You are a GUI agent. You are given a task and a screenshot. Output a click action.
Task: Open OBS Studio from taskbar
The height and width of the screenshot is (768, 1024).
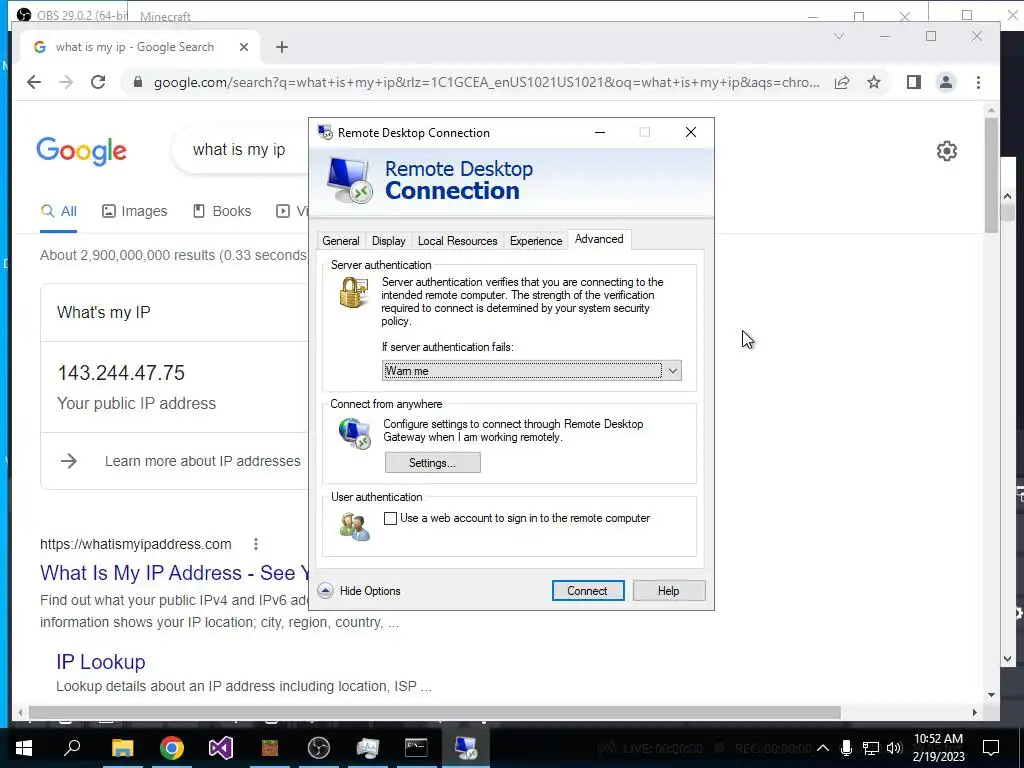pyautogui.click(x=319, y=748)
